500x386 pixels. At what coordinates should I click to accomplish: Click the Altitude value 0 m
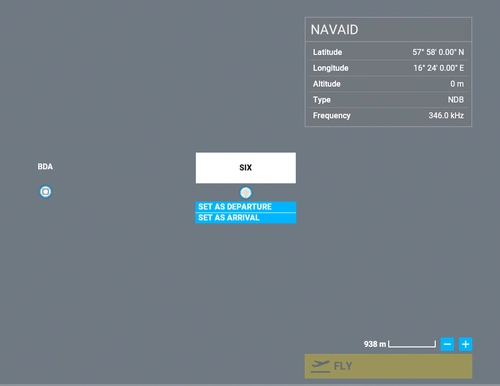[x=457, y=84]
